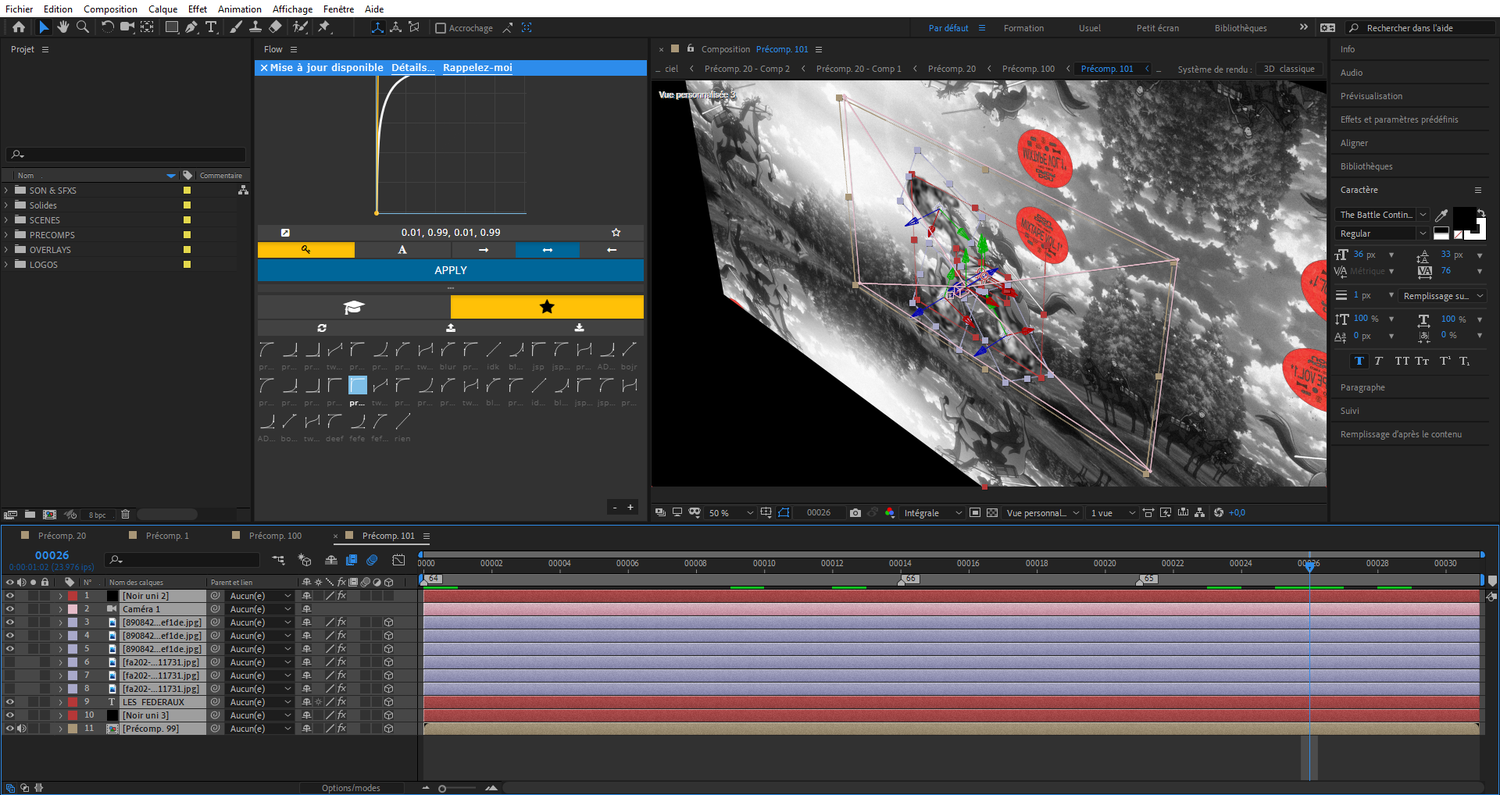
Task: Toggle visibility of LES FEDERAUX layer
Action: pyautogui.click(x=10, y=702)
